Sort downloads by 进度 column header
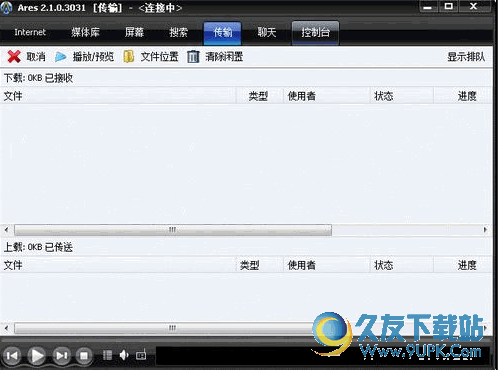 pos(463,96)
